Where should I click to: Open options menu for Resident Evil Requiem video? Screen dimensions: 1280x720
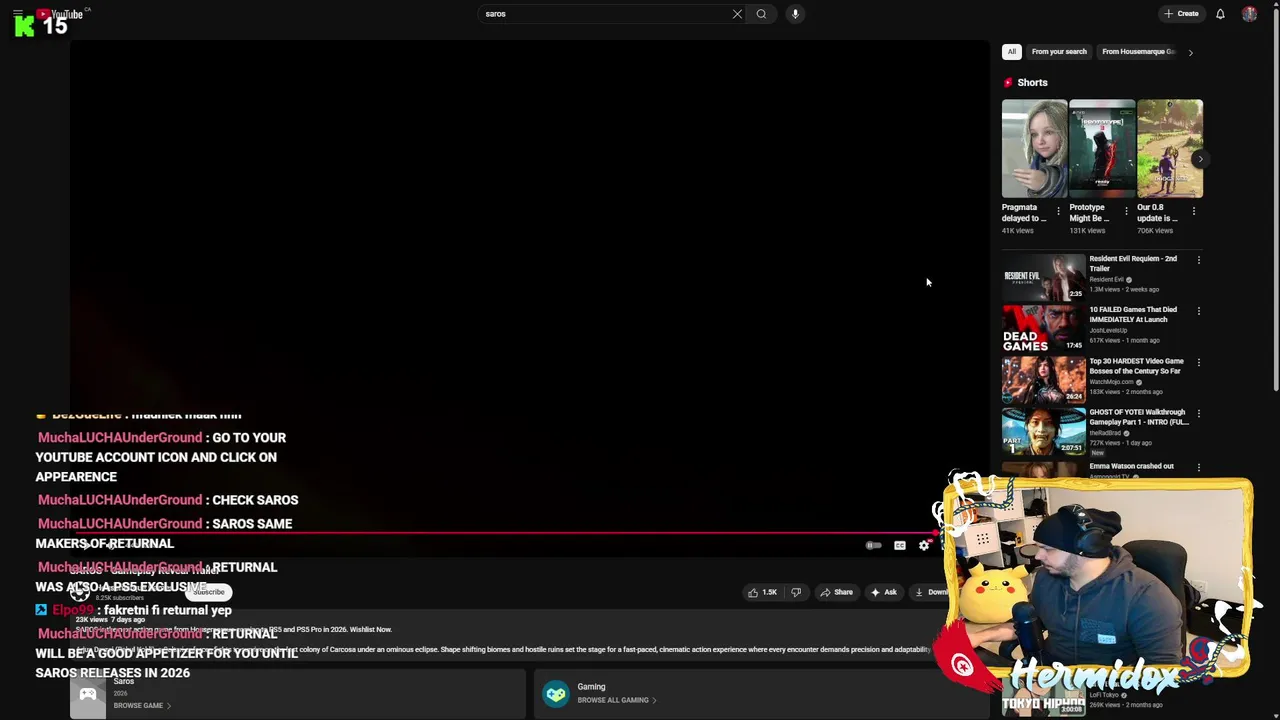(1198, 260)
